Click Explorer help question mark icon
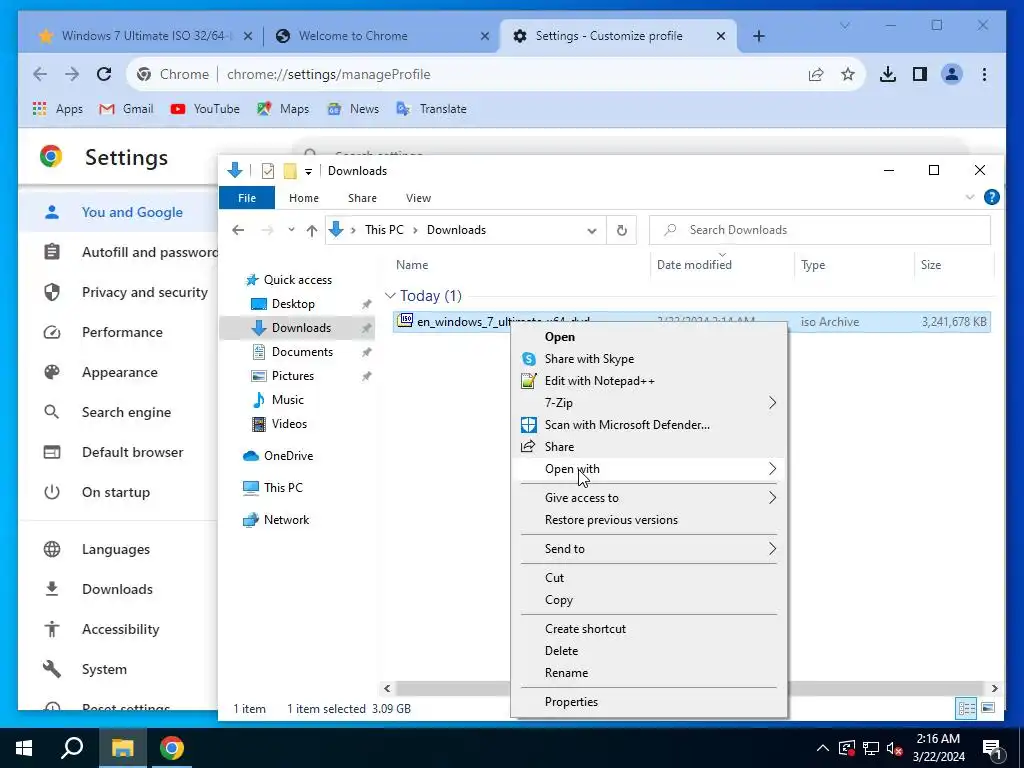 point(991,197)
